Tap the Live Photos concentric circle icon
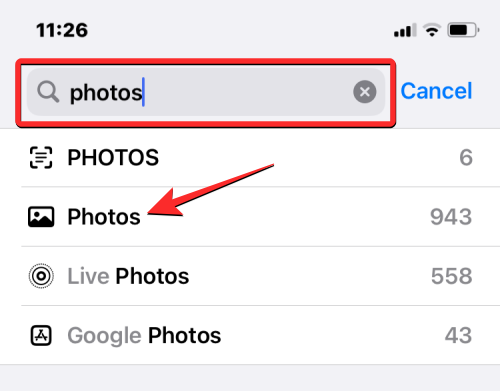 41,276
